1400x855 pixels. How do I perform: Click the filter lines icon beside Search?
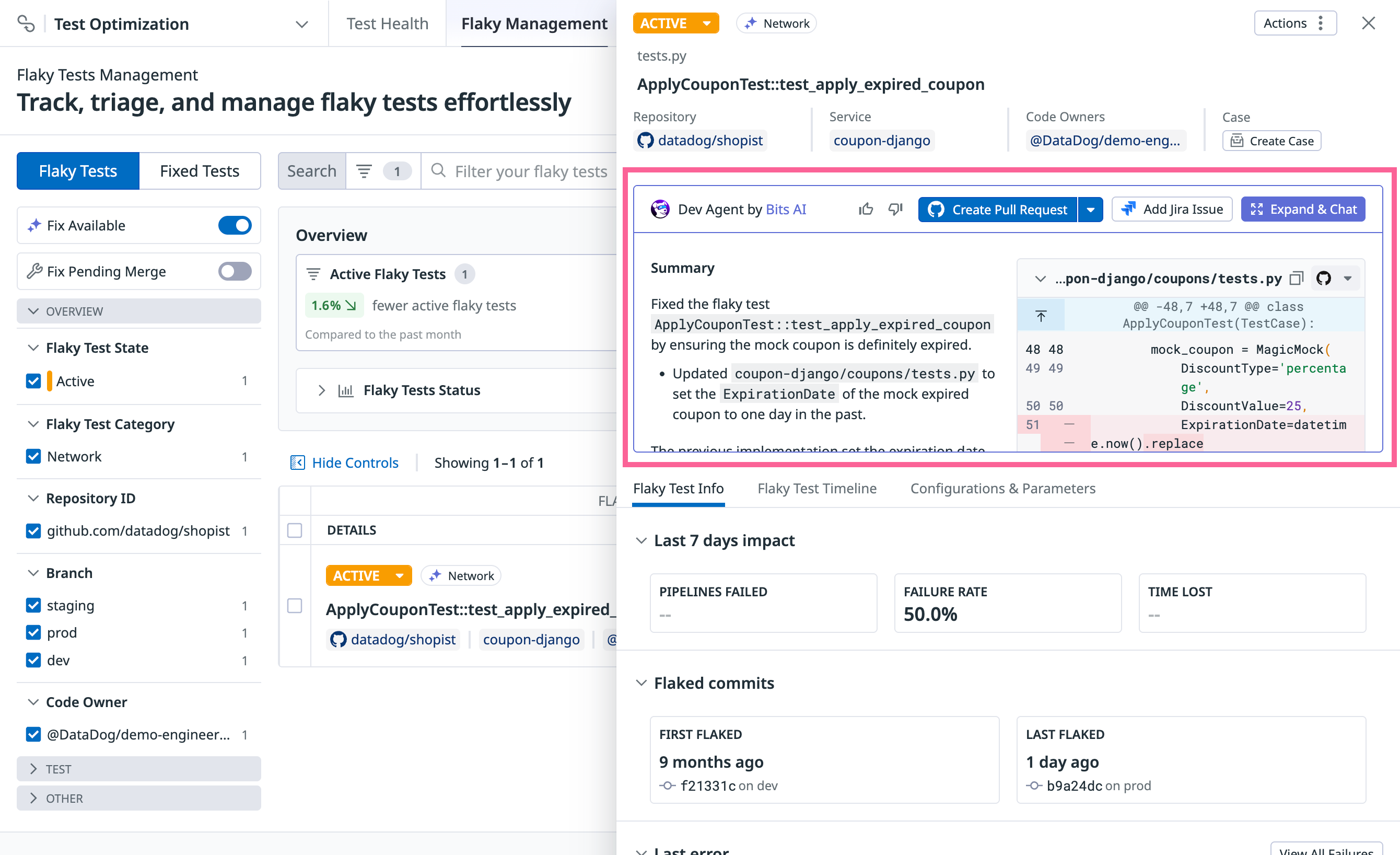click(364, 170)
